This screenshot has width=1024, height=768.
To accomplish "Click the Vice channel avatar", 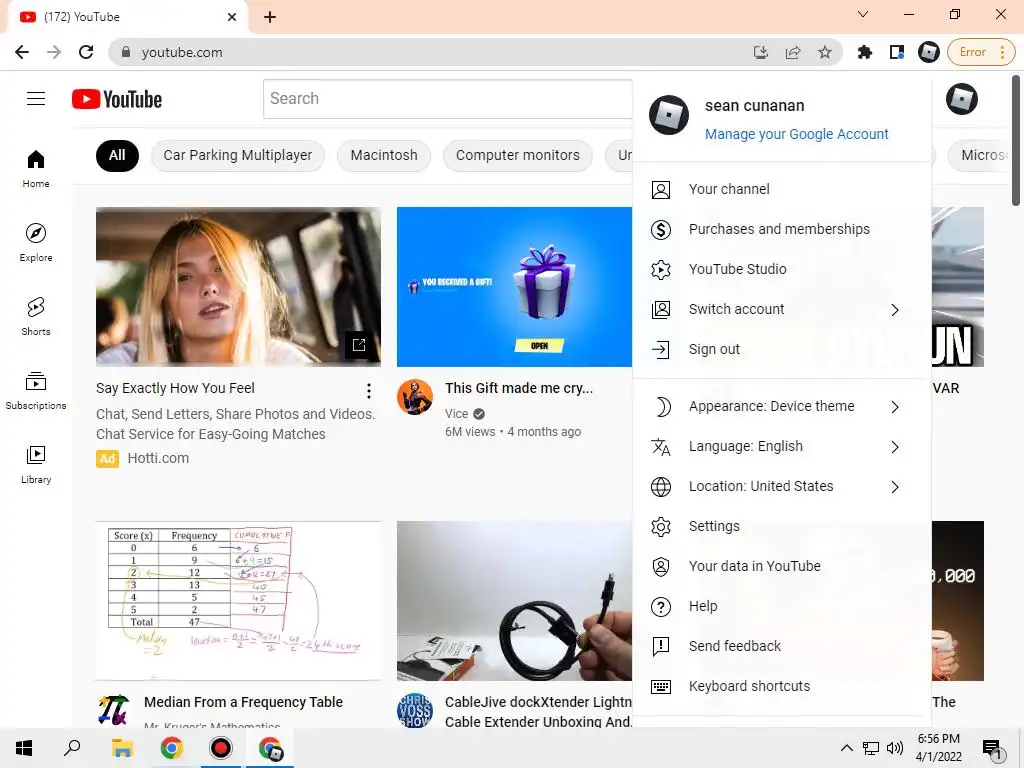I will [x=415, y=396].
